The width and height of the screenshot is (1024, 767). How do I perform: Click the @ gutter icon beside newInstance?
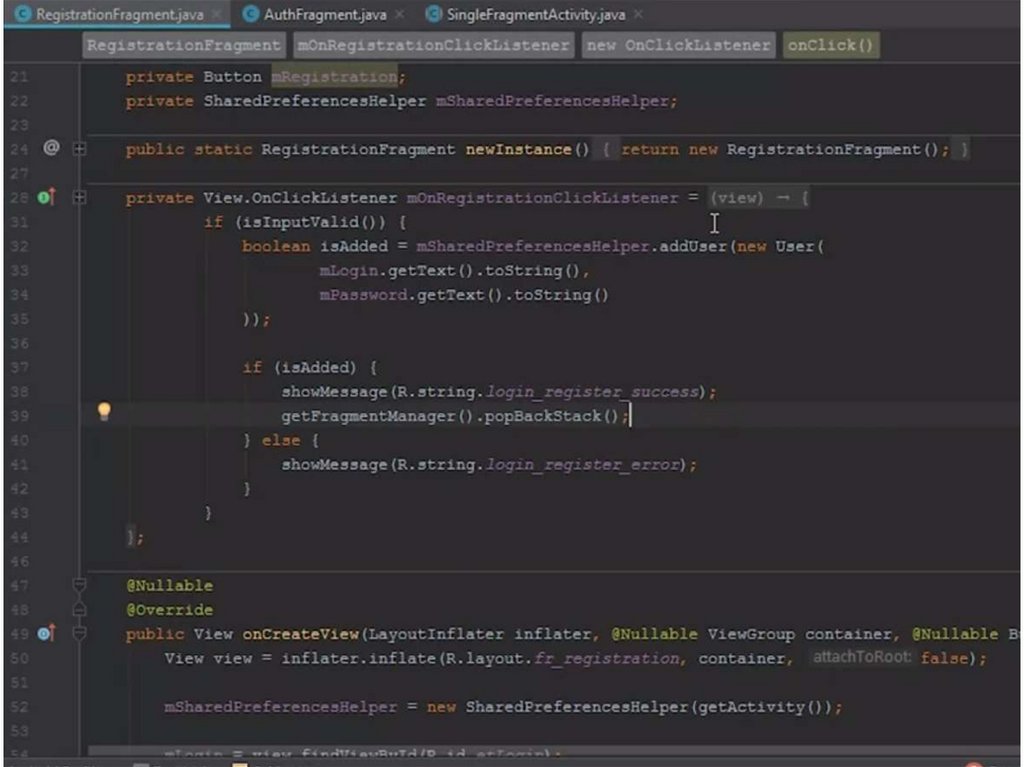pos(51,148)
